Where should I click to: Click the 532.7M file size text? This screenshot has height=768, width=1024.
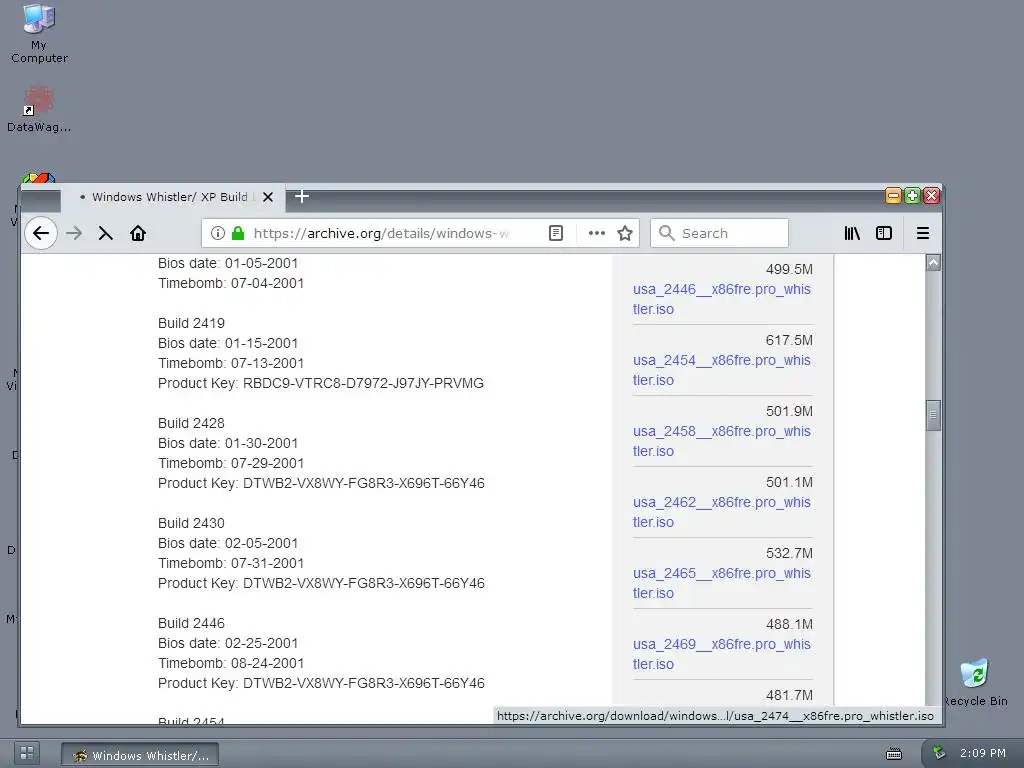tap(789, 553)
